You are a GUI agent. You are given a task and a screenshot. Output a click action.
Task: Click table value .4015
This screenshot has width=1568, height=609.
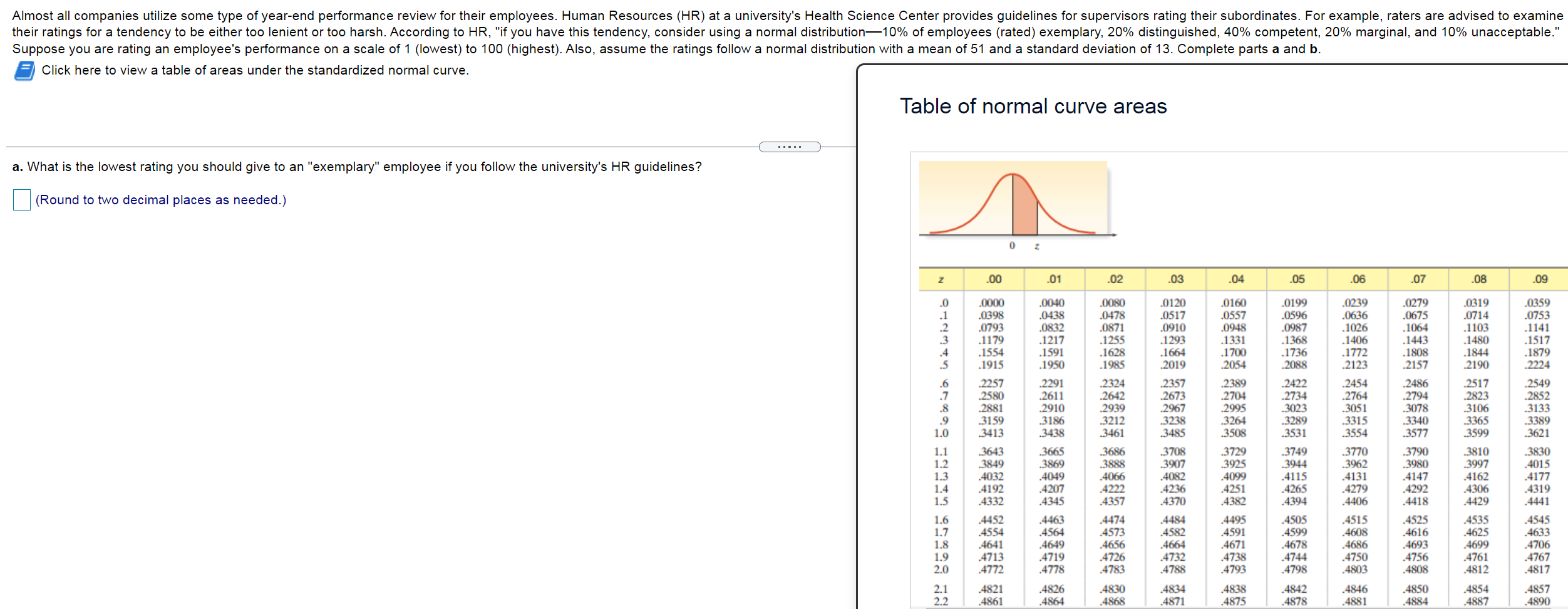coord(1537,464)
